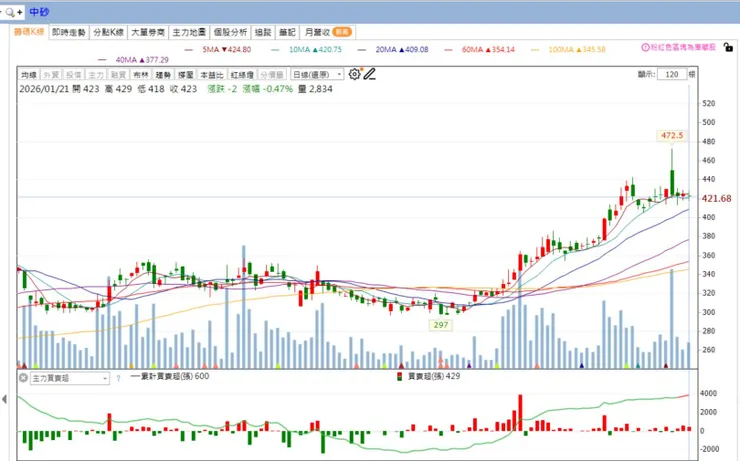Toggle the 主力 overlay button
The image size is (740, 461).
coord(96,75)
